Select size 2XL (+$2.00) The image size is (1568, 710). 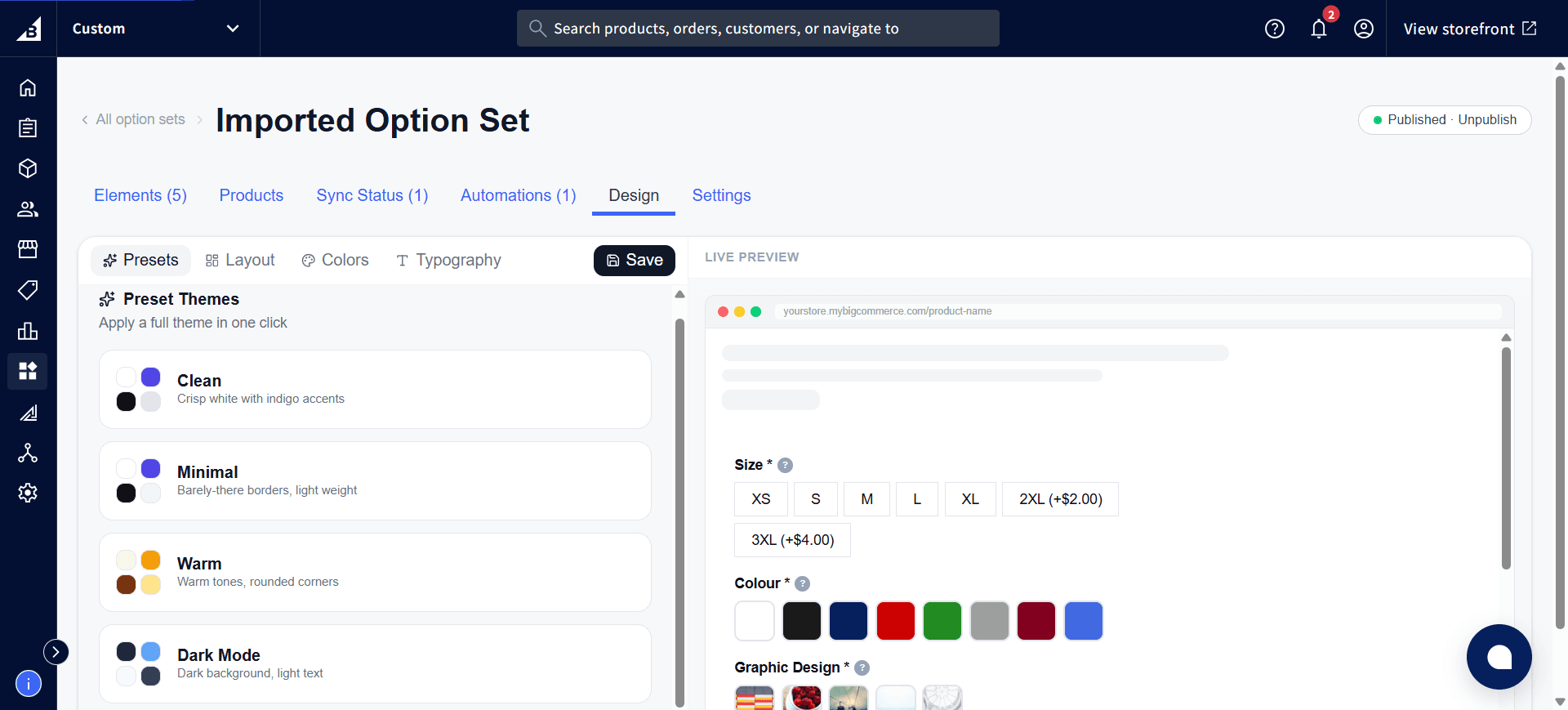coord(1061,499)
